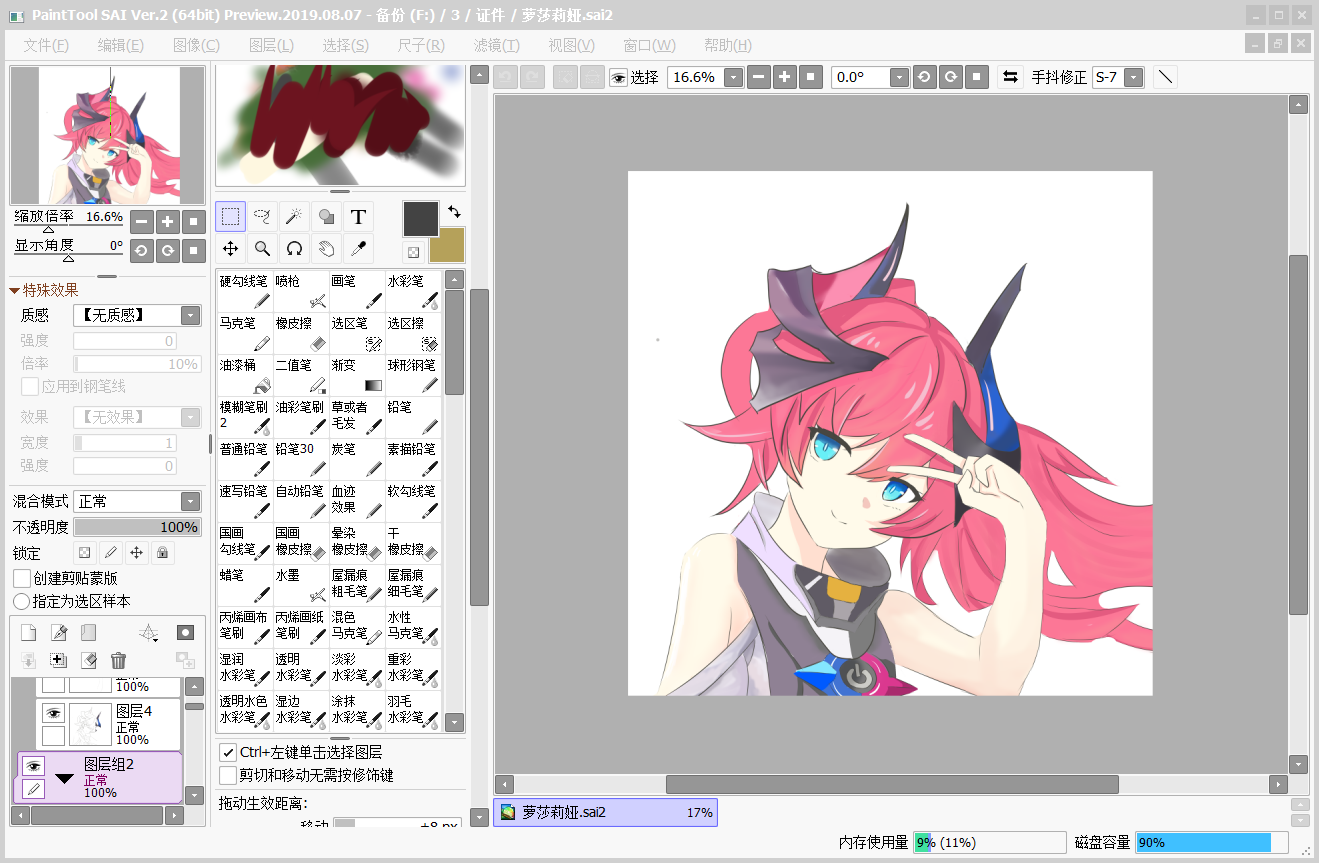Collapse the 图层组2 layer group
Viewport: 1319px width, 863px height.
pyautogui.click(x=65, y=778)
